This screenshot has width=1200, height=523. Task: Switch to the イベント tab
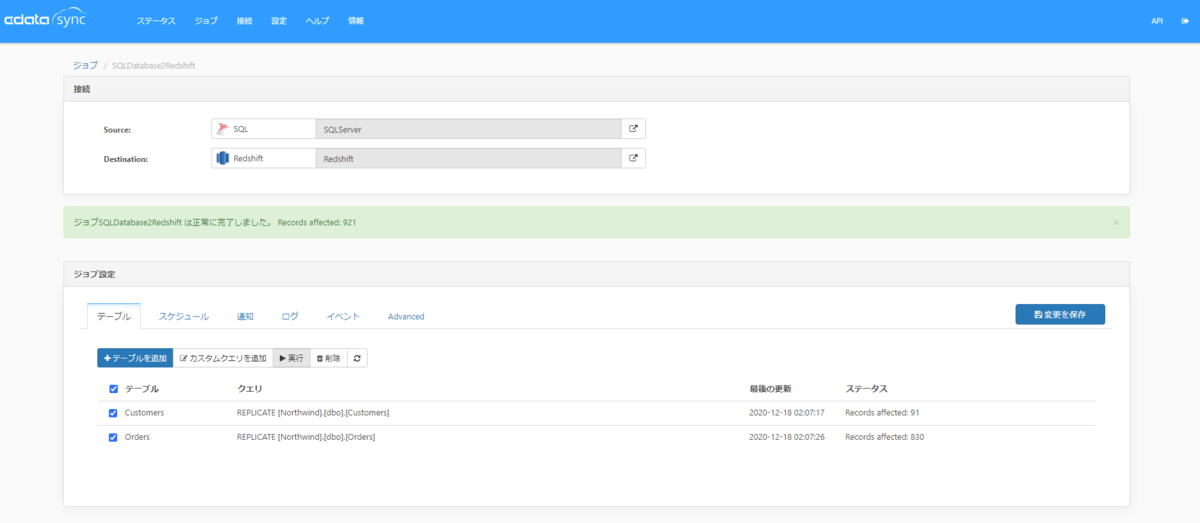[343, 316]
